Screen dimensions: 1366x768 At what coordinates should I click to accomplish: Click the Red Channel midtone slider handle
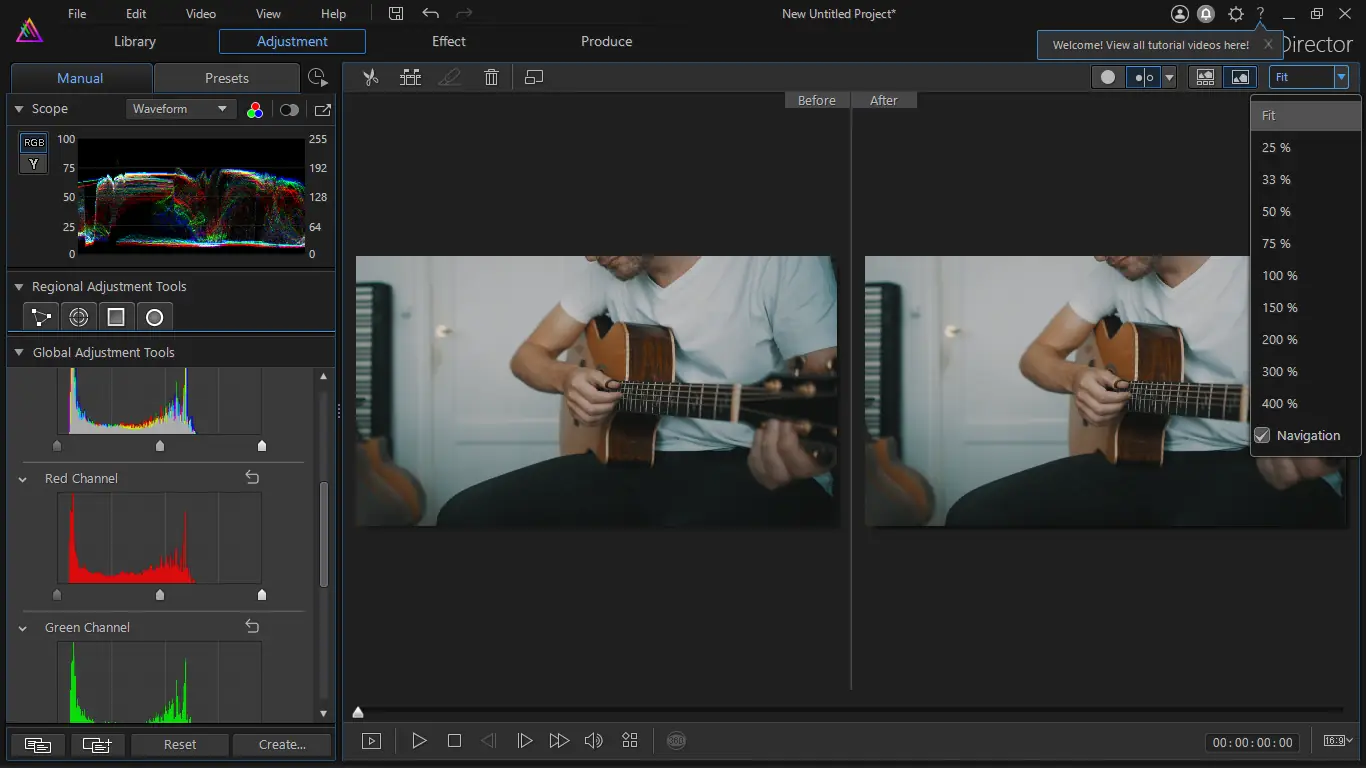point(160,595)
